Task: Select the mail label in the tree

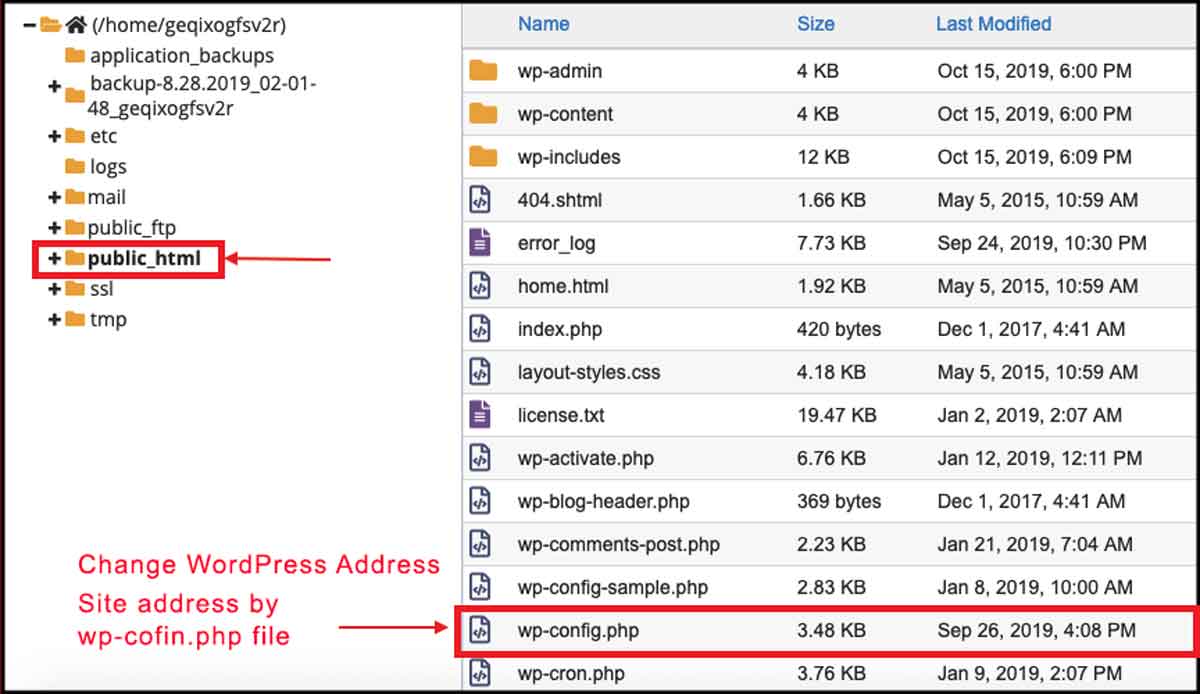Action: coord(107,197)
